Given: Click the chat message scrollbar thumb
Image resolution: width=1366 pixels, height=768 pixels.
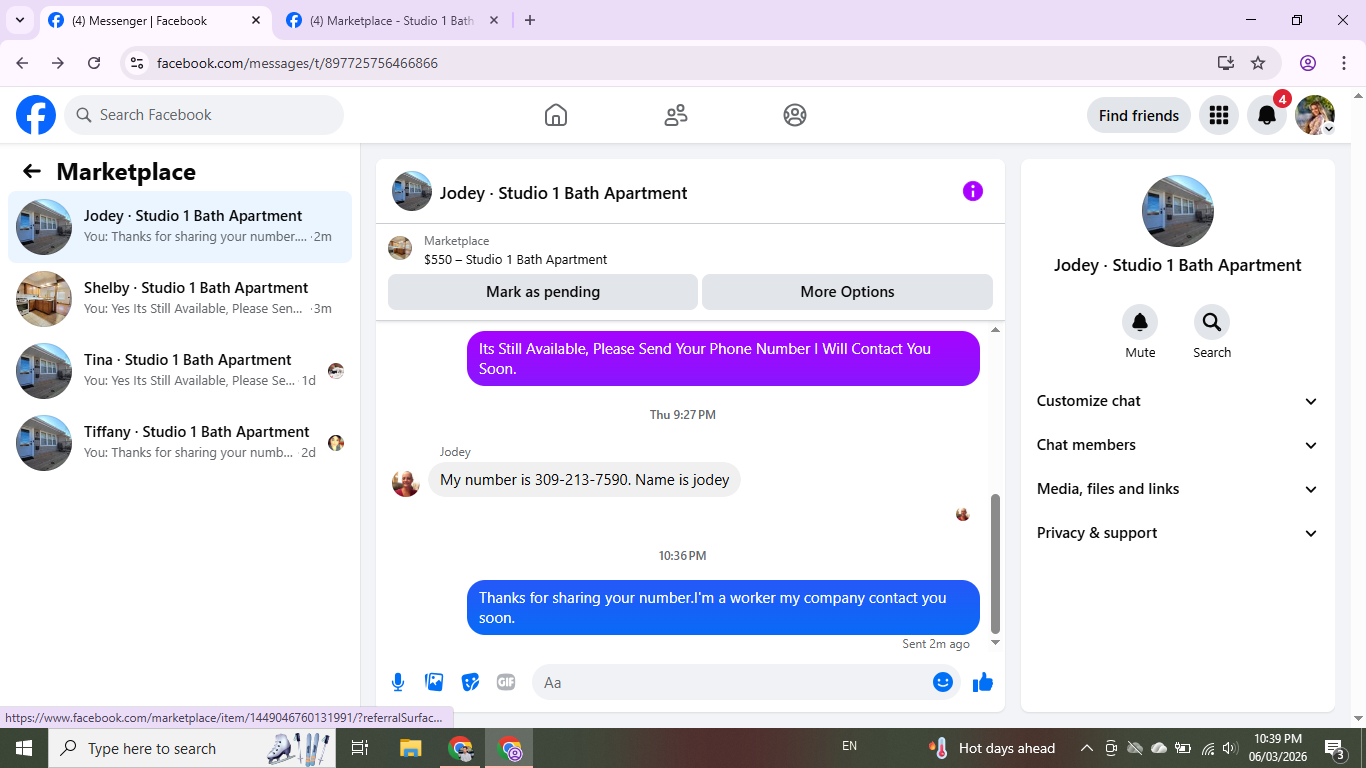Looking at the screenshot, I should point(995,564).
